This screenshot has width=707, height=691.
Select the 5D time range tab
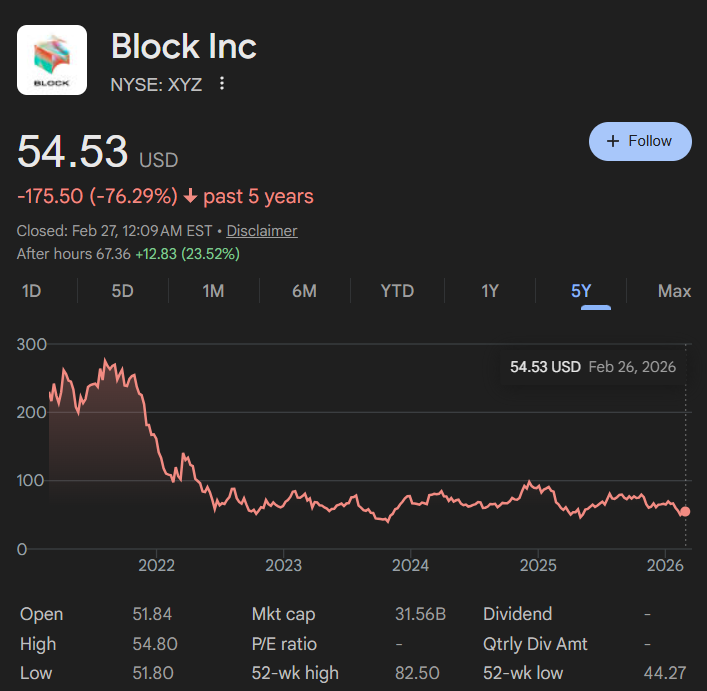tap(123, 291)
